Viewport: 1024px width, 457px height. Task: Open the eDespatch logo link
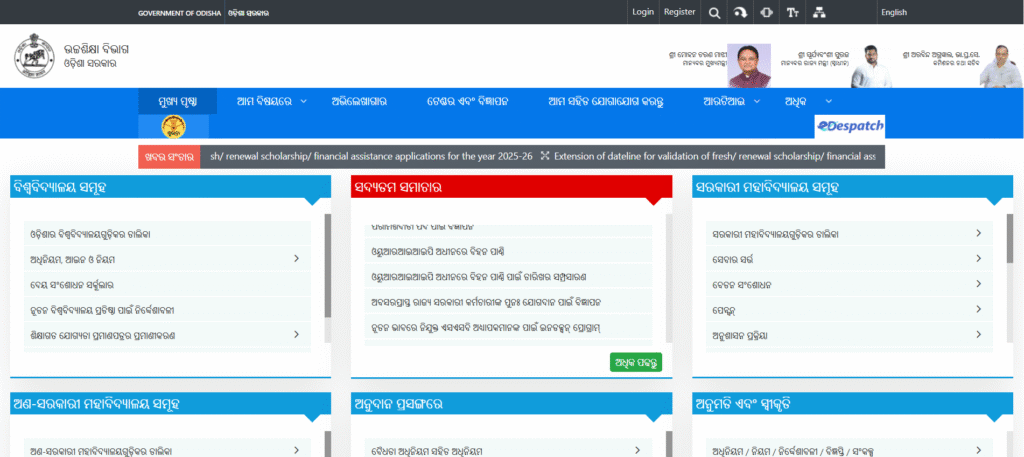850,126
